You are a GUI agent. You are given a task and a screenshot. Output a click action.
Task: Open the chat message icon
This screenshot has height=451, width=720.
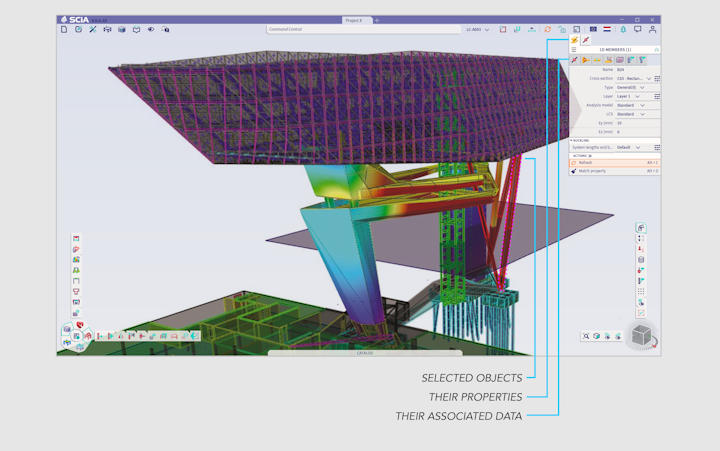click(637, 30)
